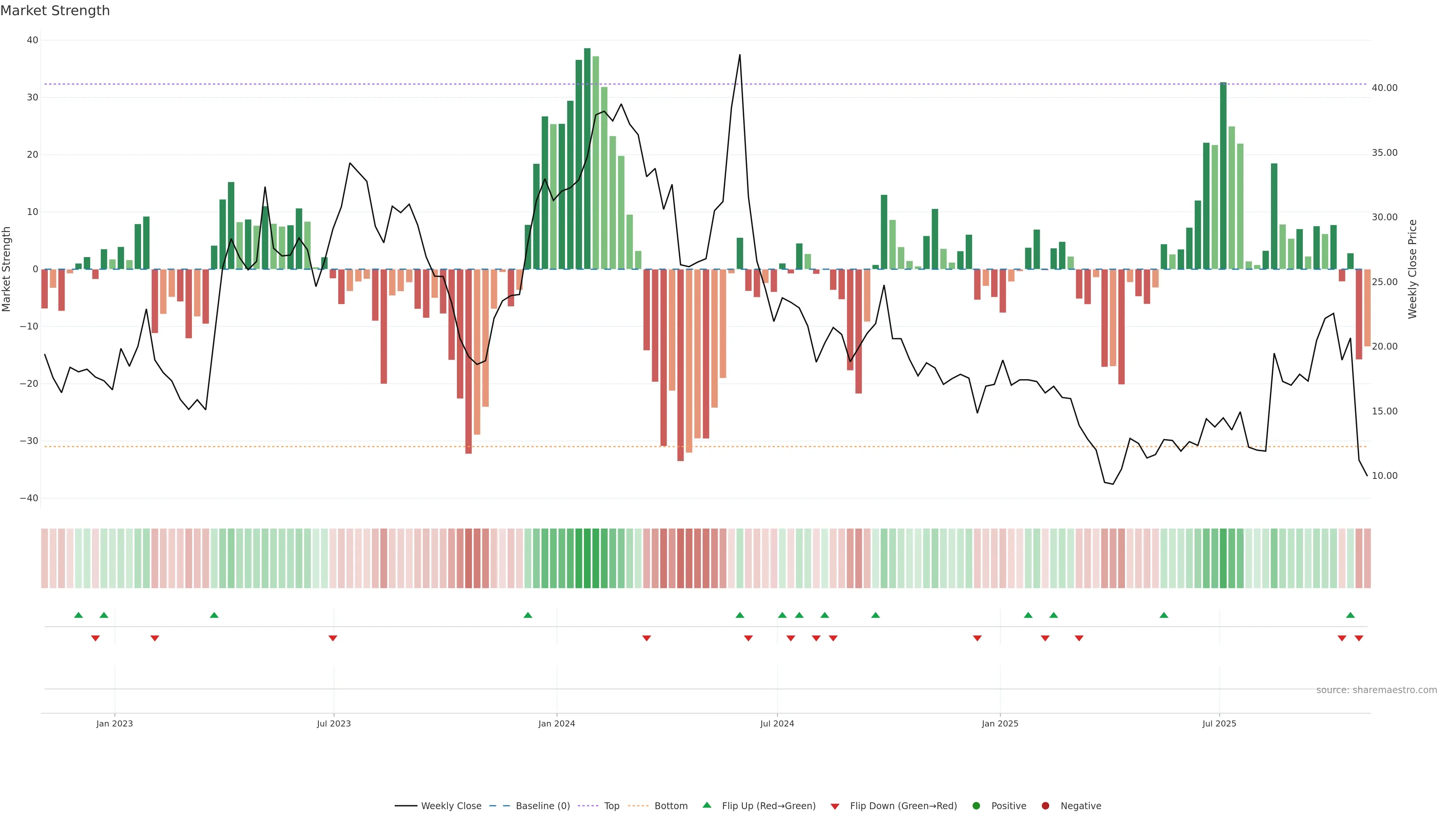This screenshot has height=819, width=1456.
Task: Click the Flip Up green triangle legend icon
Action: click(706, 805)
